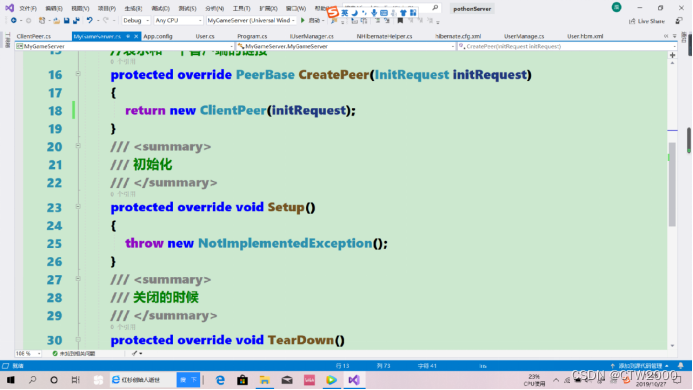The image size is (693, 390).
Task: Open Live Share
Action: (x=647, y=21)
